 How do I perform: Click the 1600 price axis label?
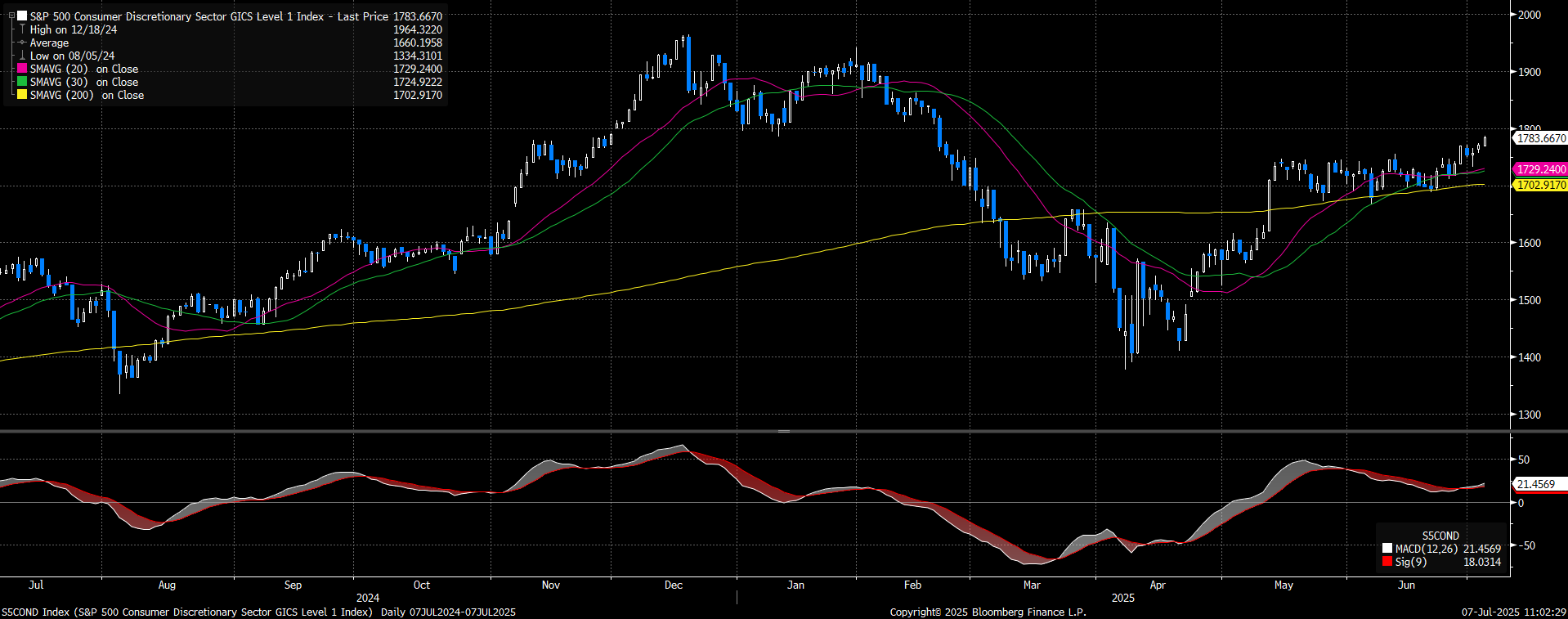pos(1530,243)
